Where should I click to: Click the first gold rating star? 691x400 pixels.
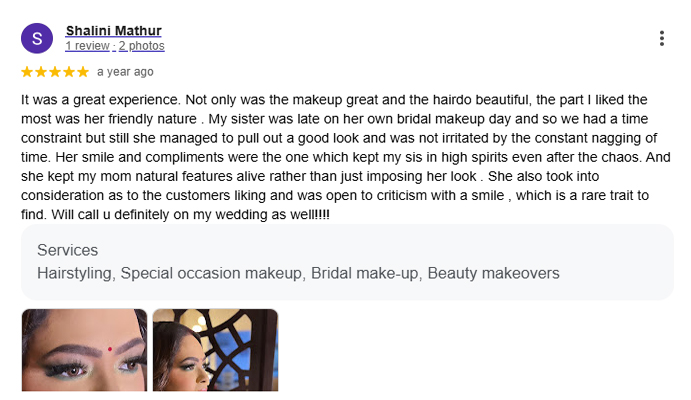click(27, 72)
